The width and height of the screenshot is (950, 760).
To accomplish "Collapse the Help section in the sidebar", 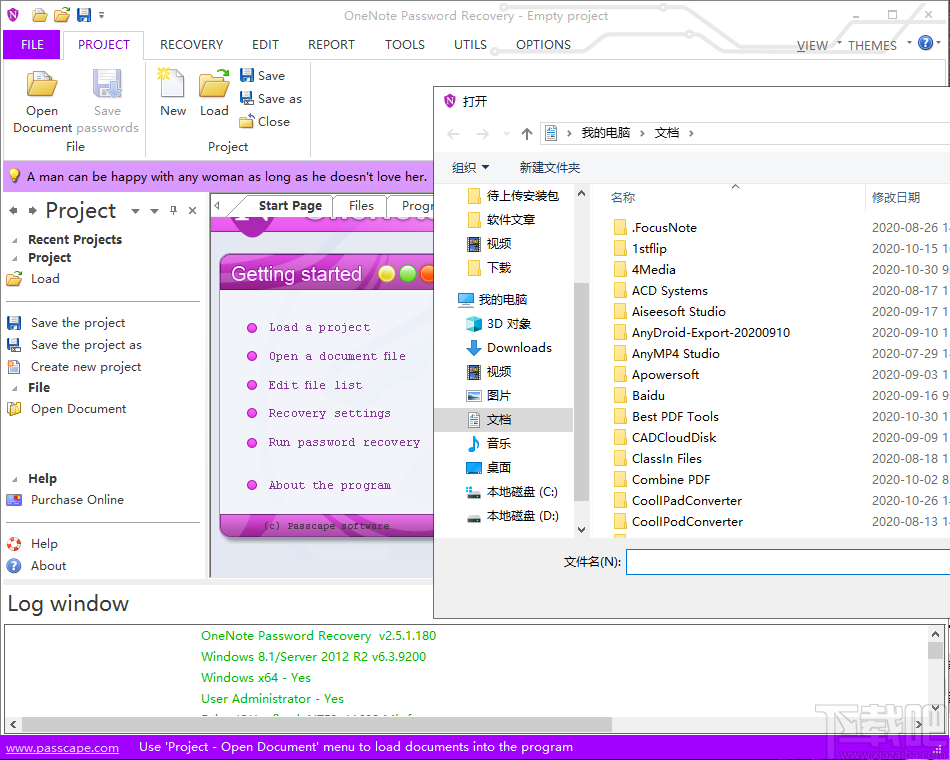I will coord(13,478).
